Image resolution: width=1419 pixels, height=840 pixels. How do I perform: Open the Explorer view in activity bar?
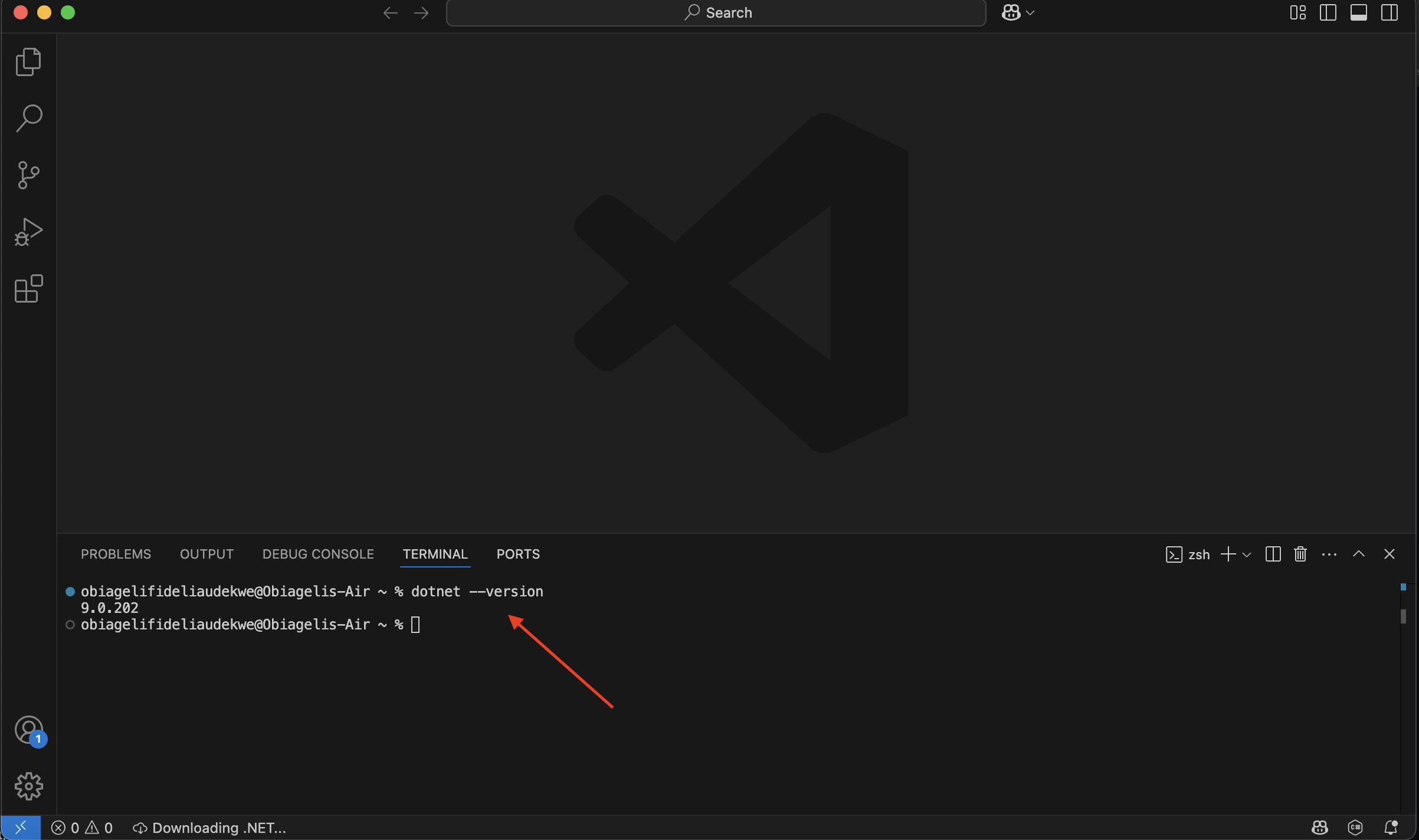tap(28, 62)
